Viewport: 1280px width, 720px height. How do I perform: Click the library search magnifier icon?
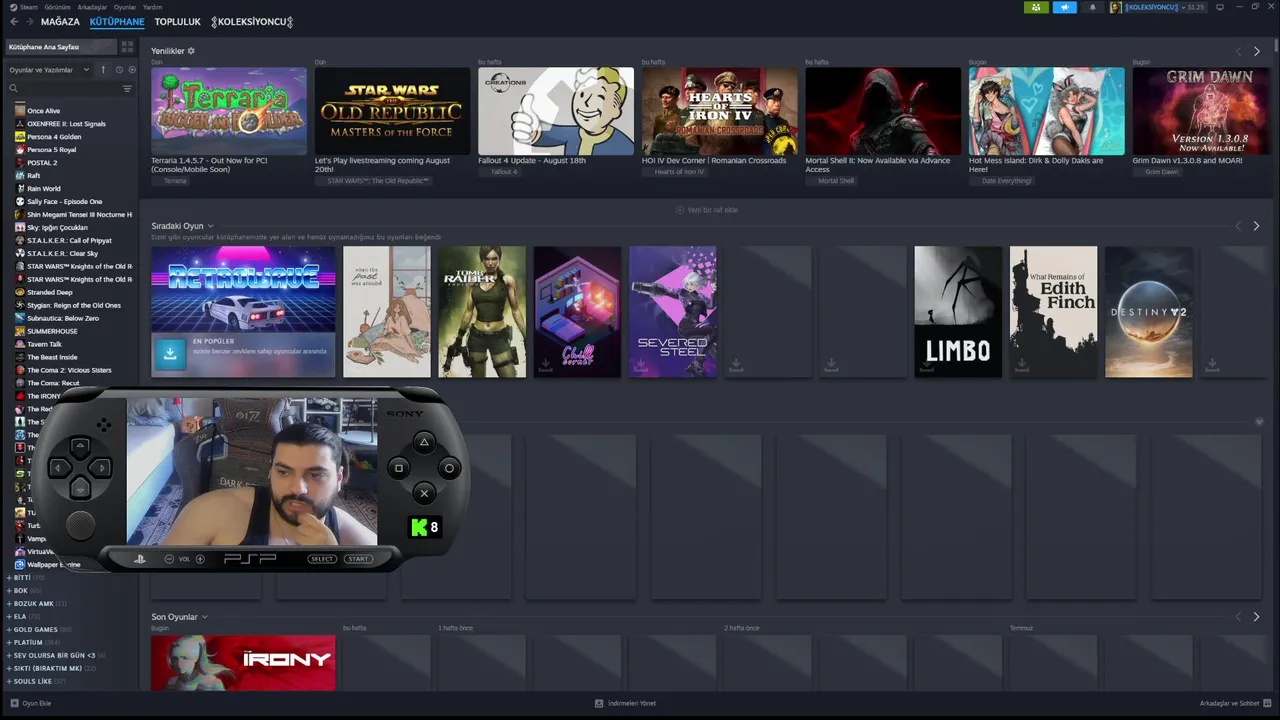(14, 89)
